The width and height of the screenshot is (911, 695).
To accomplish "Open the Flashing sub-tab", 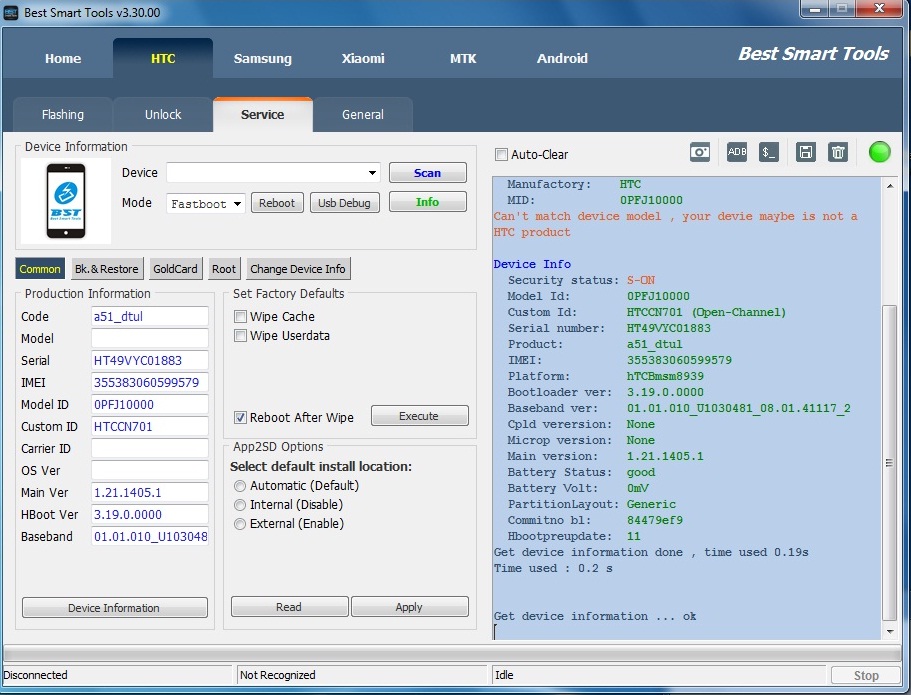I will 63,114.
